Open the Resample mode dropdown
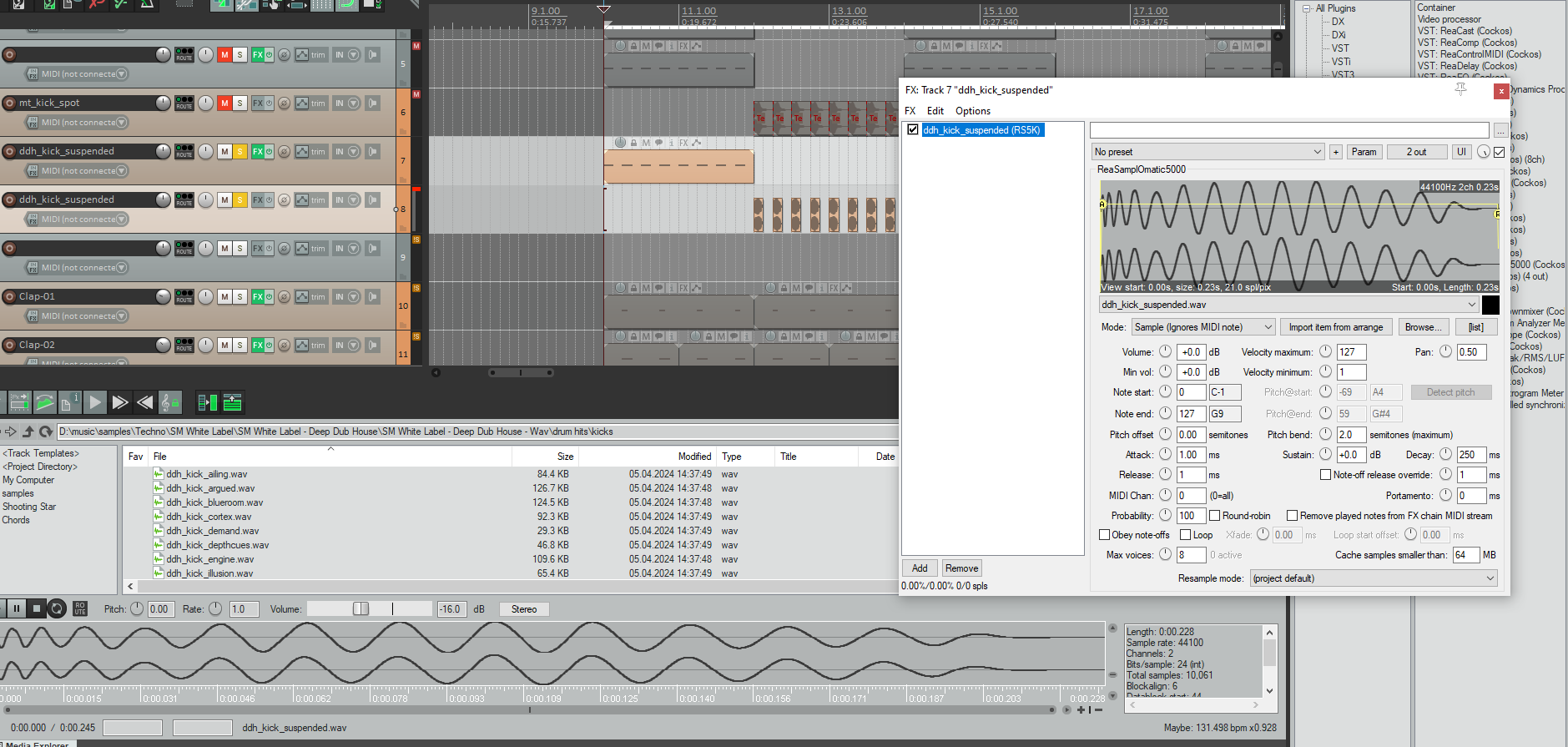The height and width of the screenshot is (747, 1568). [1374, 578]
